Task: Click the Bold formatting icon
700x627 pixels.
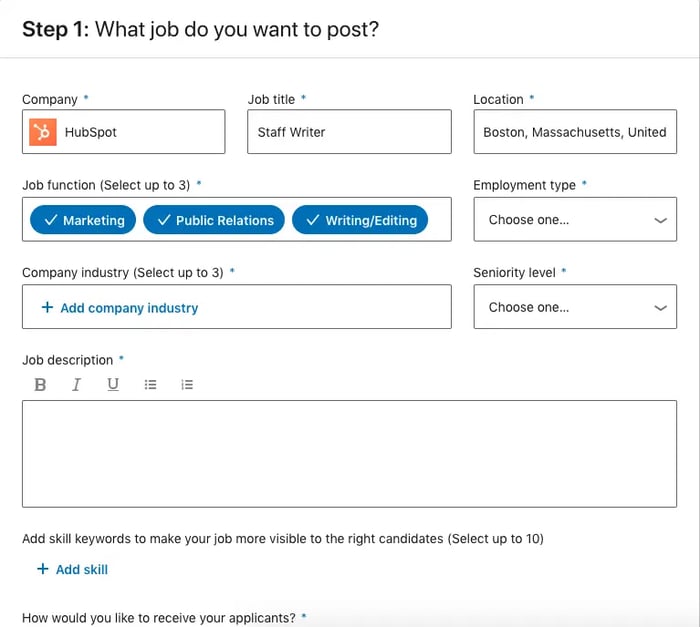Action: [40, 385]
